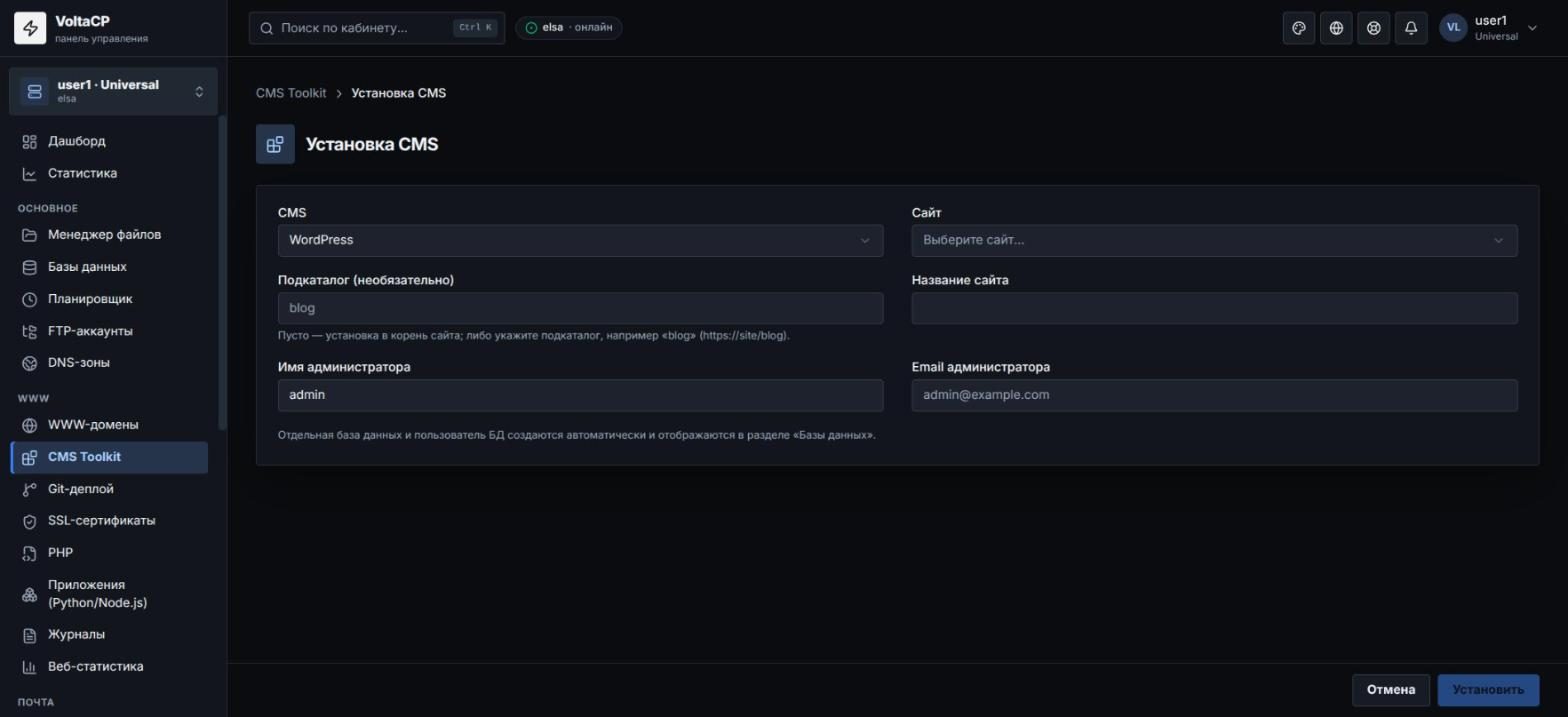Image resolution: width=1568 pixels, height=717 pixels.
Task: Open Веб-статистика in the sidebar
Action: [x=110, y=667]
